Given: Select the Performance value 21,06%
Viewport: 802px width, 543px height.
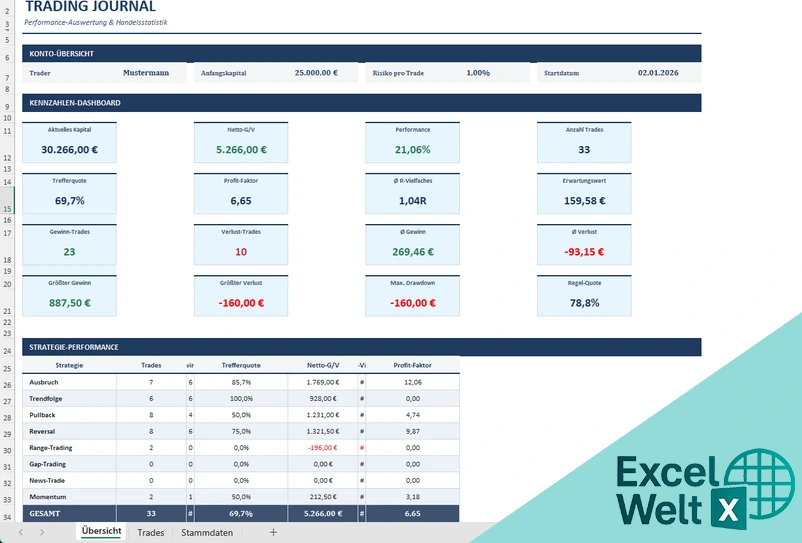Looking at the screenshot, I should coord(412,150).
